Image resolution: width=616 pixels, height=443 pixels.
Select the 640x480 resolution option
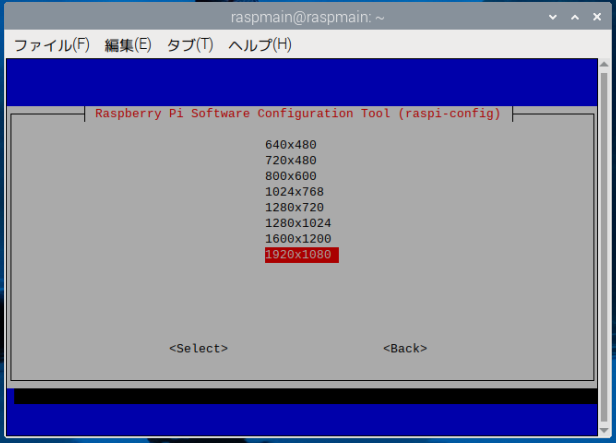point(291,145)
